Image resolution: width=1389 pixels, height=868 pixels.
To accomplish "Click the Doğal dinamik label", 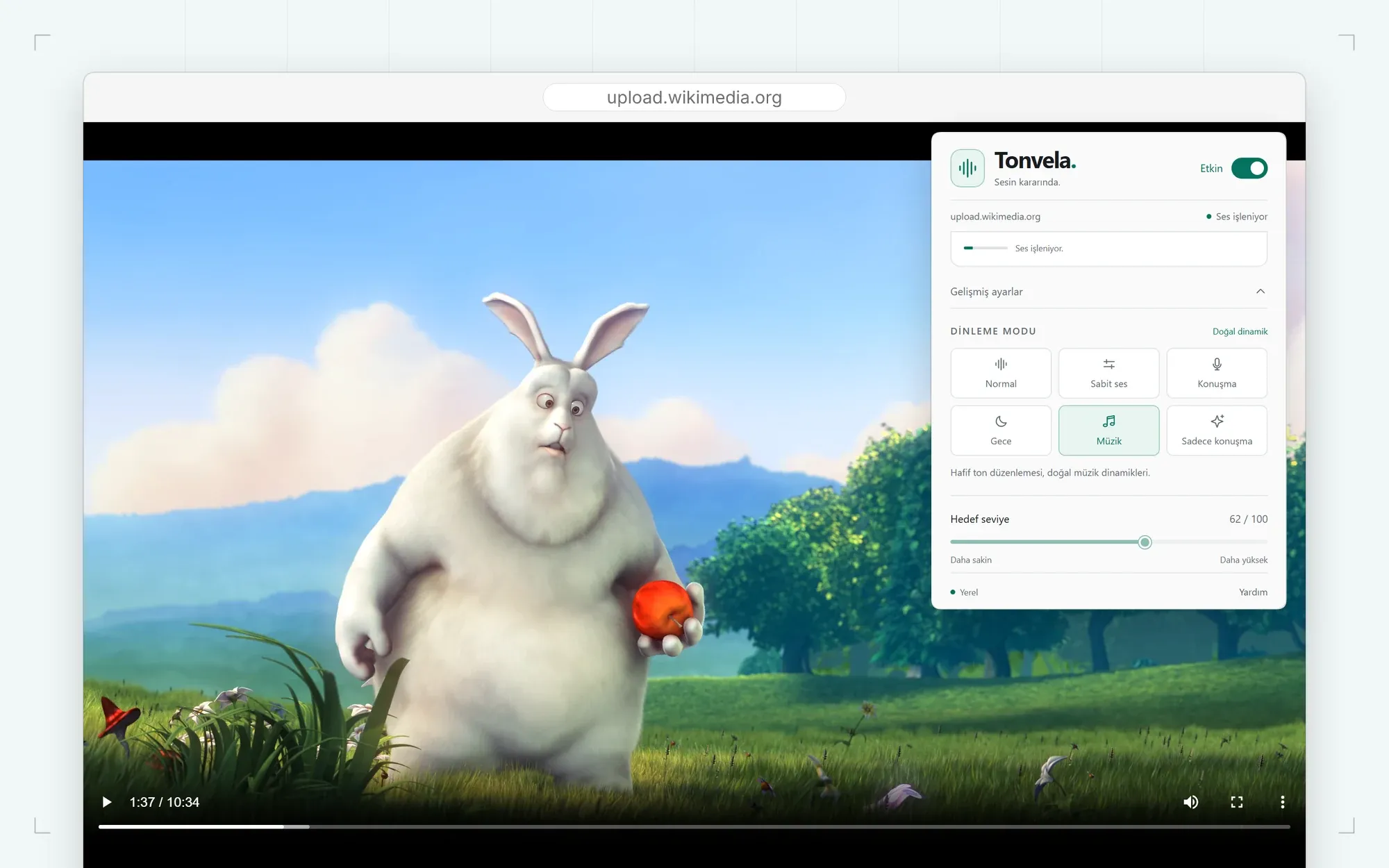I will (x=1240, y=331).
